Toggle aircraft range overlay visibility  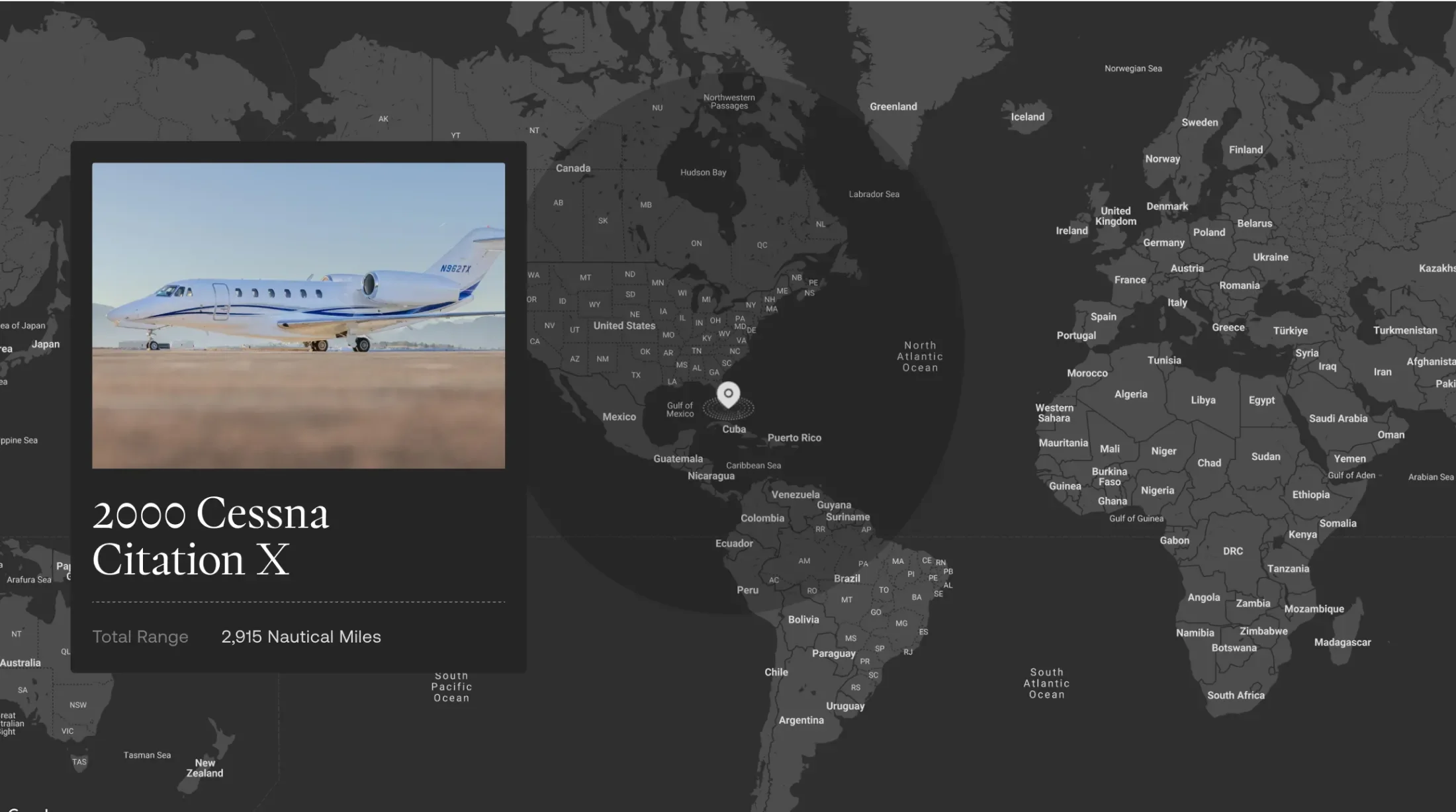(727, 394)
